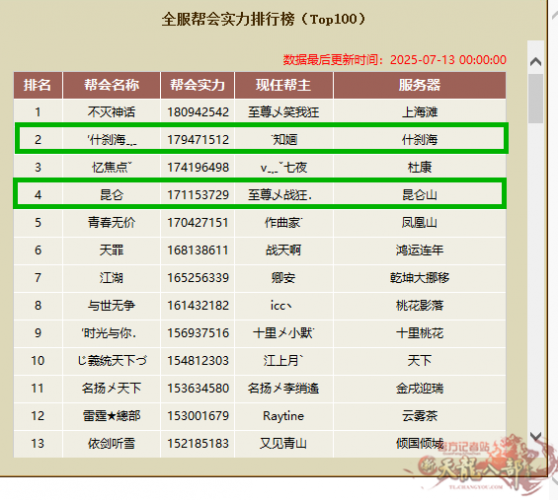Click guild leader Raytine
The height and width of the screenshot is (500, 558).
coord(283,416)
